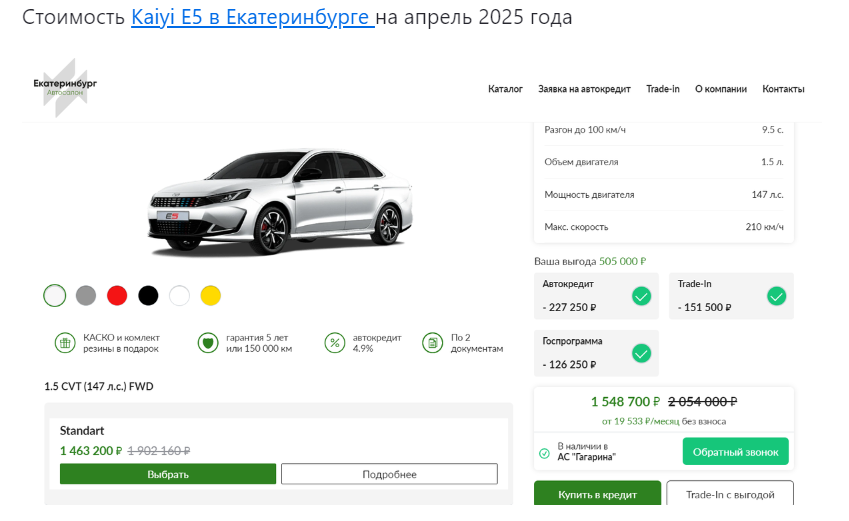This screenshot has width=849, height=521.
Task: Click от 19 533 ₽/месяц без взноса
Action: tap(664, 421)
